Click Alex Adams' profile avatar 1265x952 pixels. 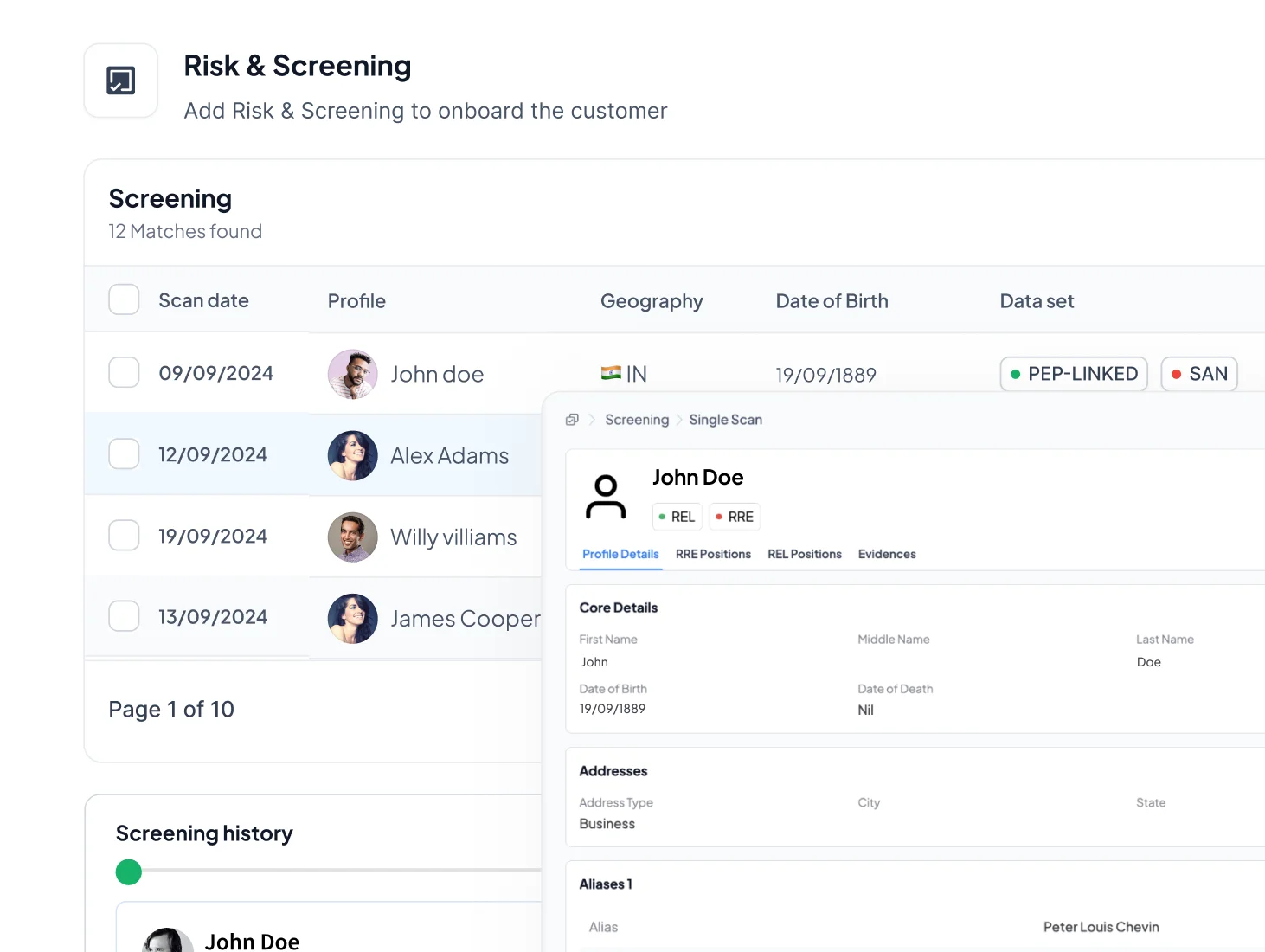click(352, 455)
